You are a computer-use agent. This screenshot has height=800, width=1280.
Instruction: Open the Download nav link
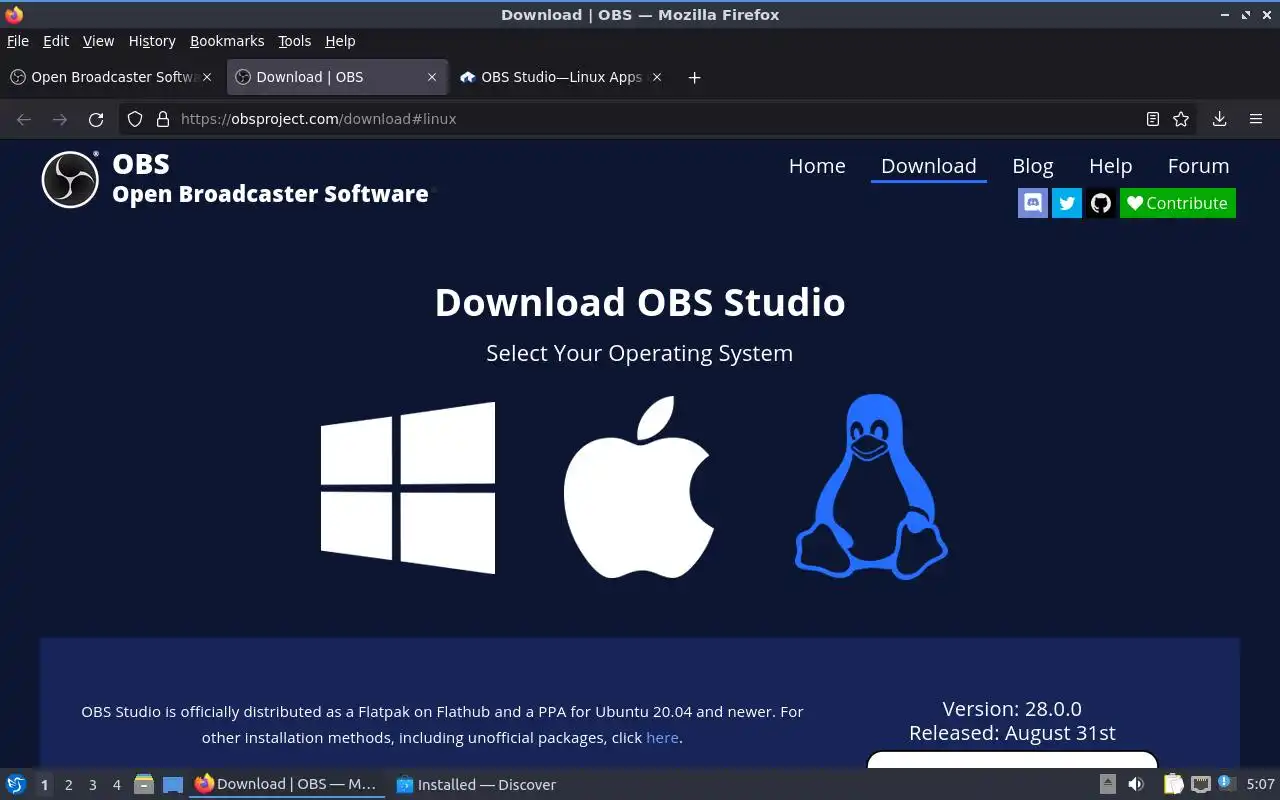tap(929, 166)
